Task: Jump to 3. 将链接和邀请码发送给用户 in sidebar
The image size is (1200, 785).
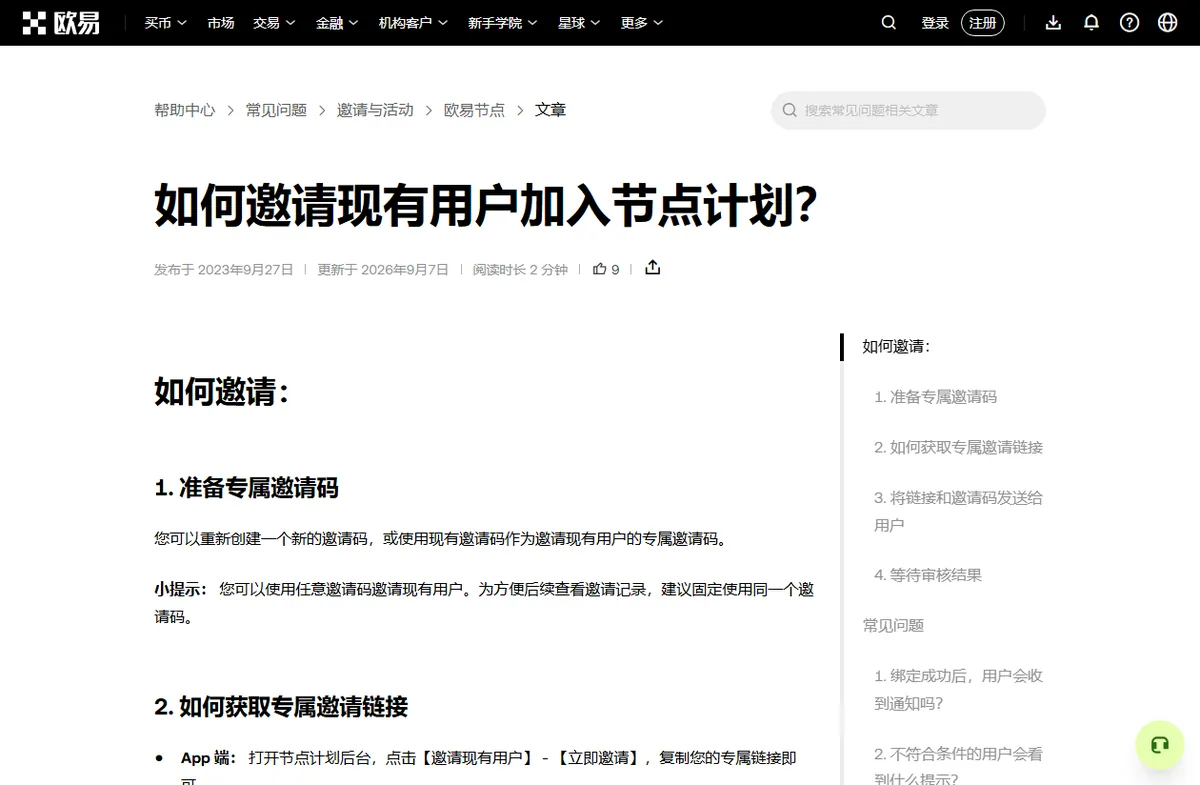Action: click(x=958, y=511)
